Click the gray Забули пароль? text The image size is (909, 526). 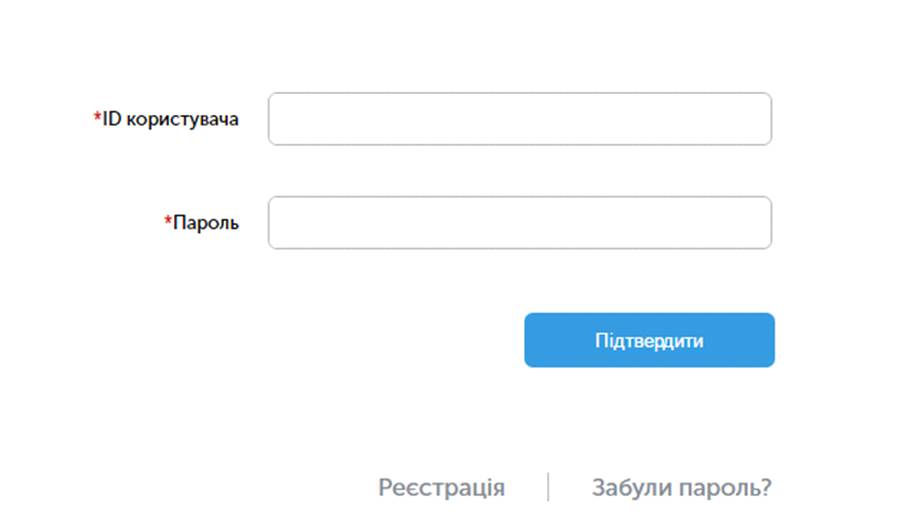pyautogui.click(x=681, y=488)
